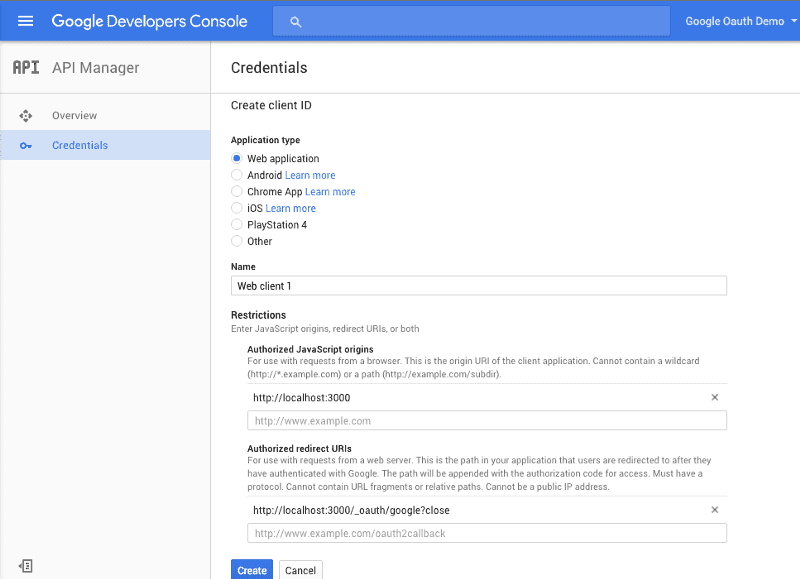The width and height of the screenshot is (800, 579).
Task: Remove the localhost oauth redirect URI
Action: [714, 510]
